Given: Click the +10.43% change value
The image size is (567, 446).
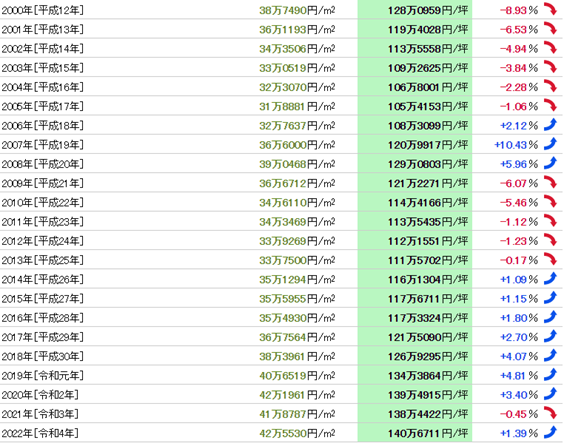Looking at the screenshot, I should pyautogui.click(x=516, y=145).
